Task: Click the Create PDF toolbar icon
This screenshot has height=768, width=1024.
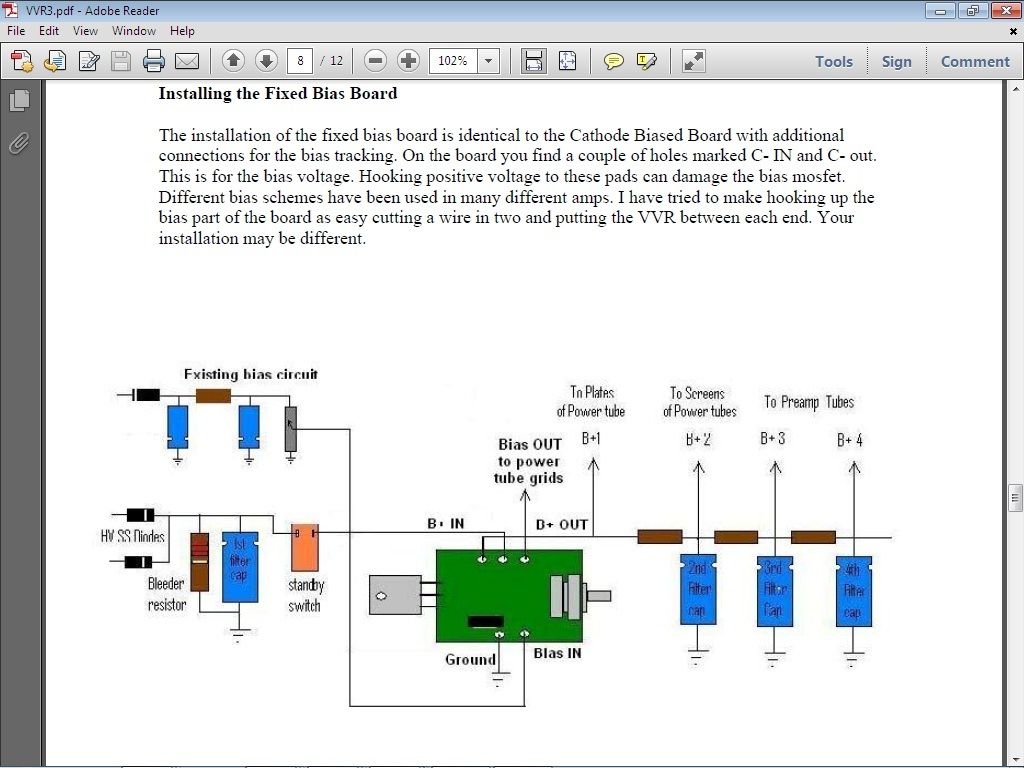Action: (22, 61)
